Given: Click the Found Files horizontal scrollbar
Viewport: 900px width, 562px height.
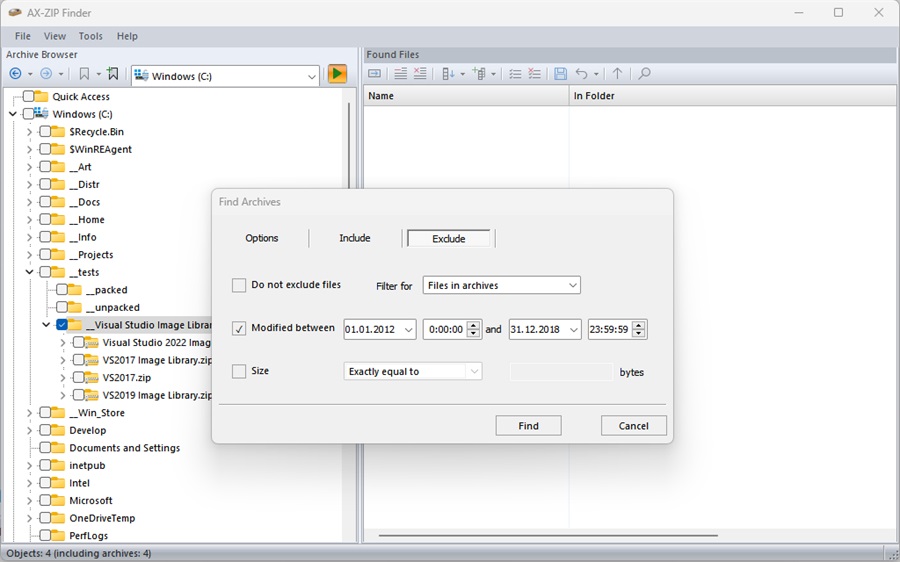Looking at the screenshot, I should coord(548,536).
